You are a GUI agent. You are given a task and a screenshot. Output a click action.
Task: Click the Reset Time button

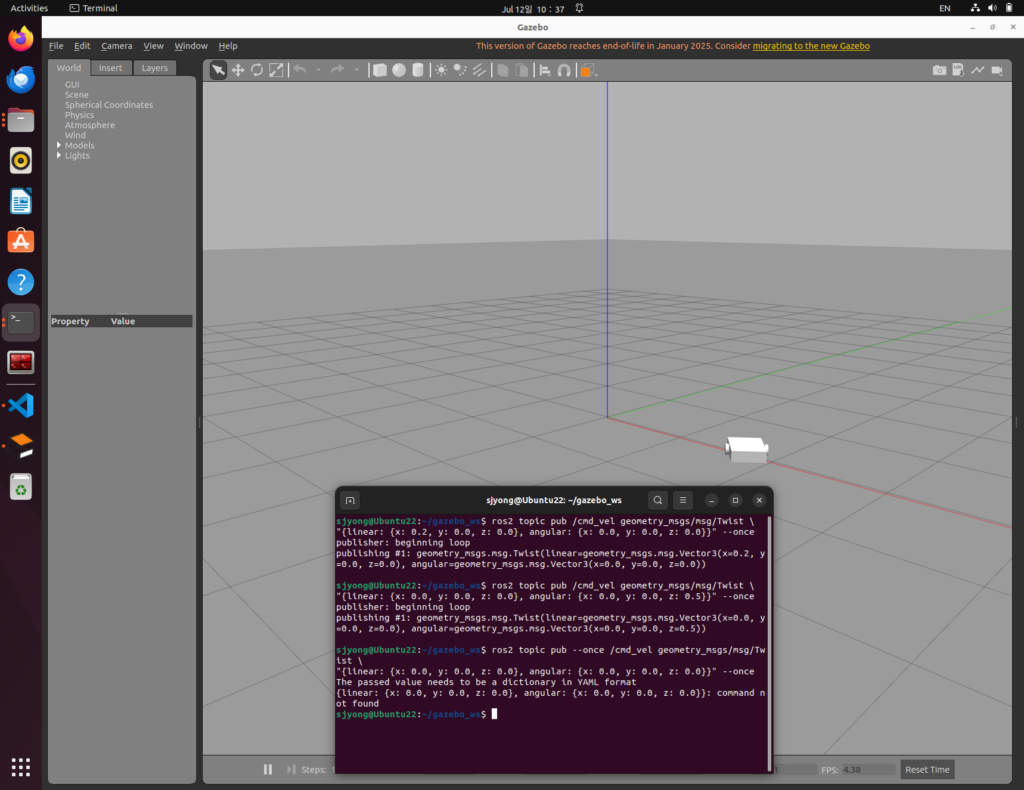(927, 769)
